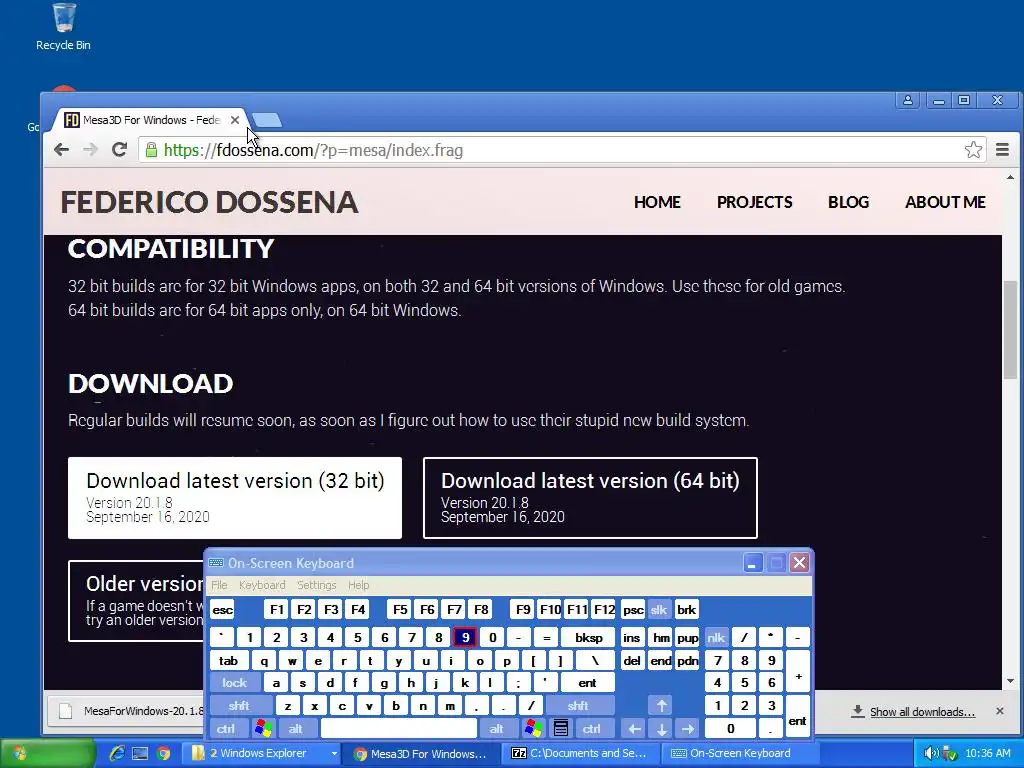Viewport: 1024px width, 768px height.
Task: Minimize the On-Screen Keyboard window
Action: pyautogui.click(x=752, y=563)
